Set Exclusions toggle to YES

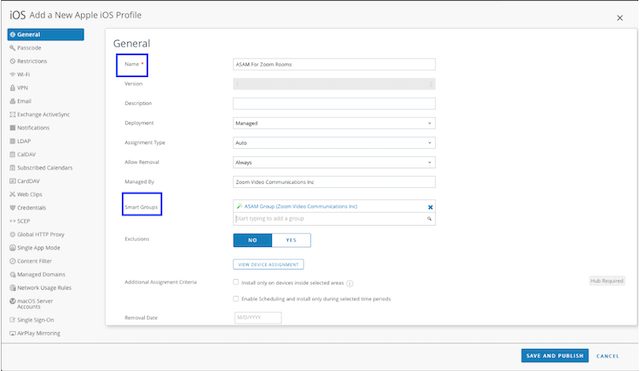(291, 240)
